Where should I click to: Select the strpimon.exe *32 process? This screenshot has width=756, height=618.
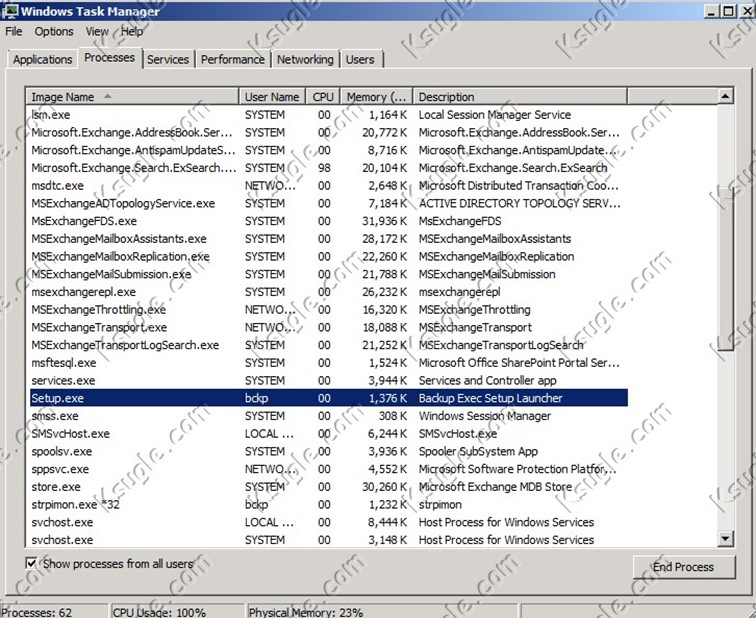328,504
